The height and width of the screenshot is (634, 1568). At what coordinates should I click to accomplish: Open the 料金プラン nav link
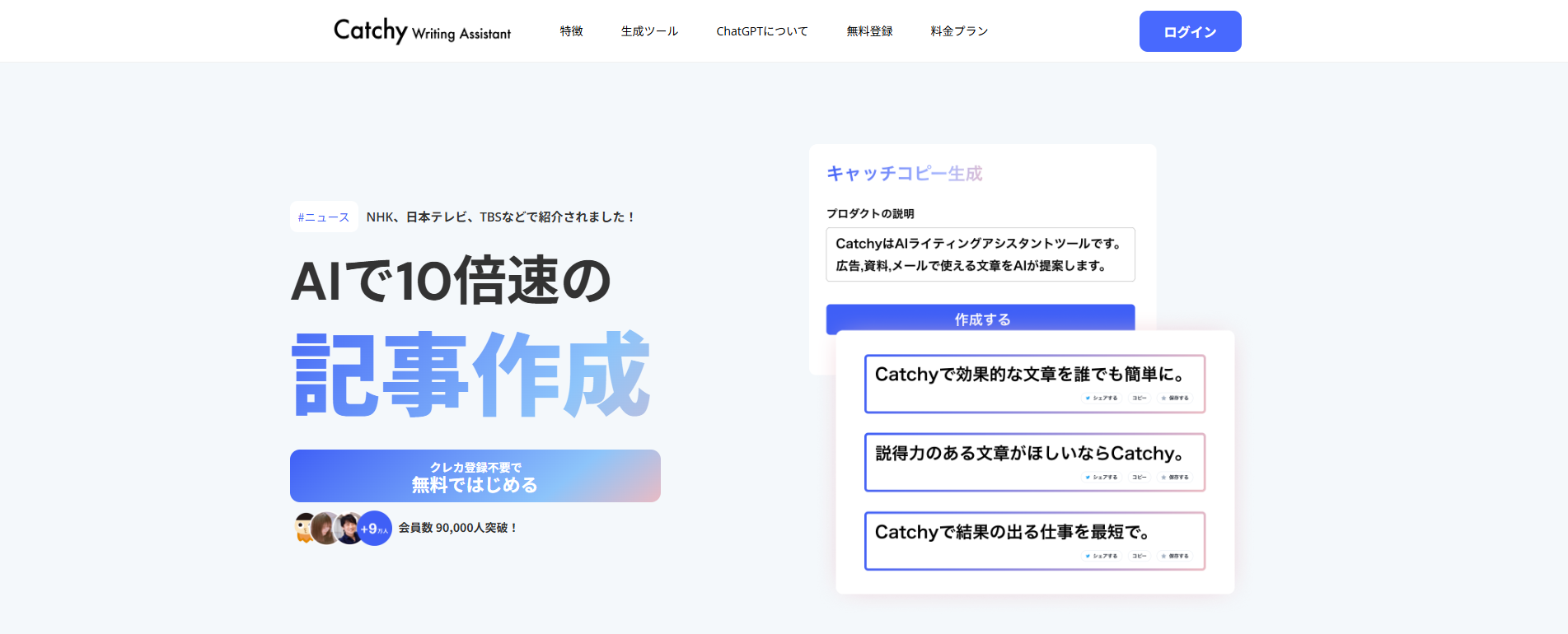959,31
